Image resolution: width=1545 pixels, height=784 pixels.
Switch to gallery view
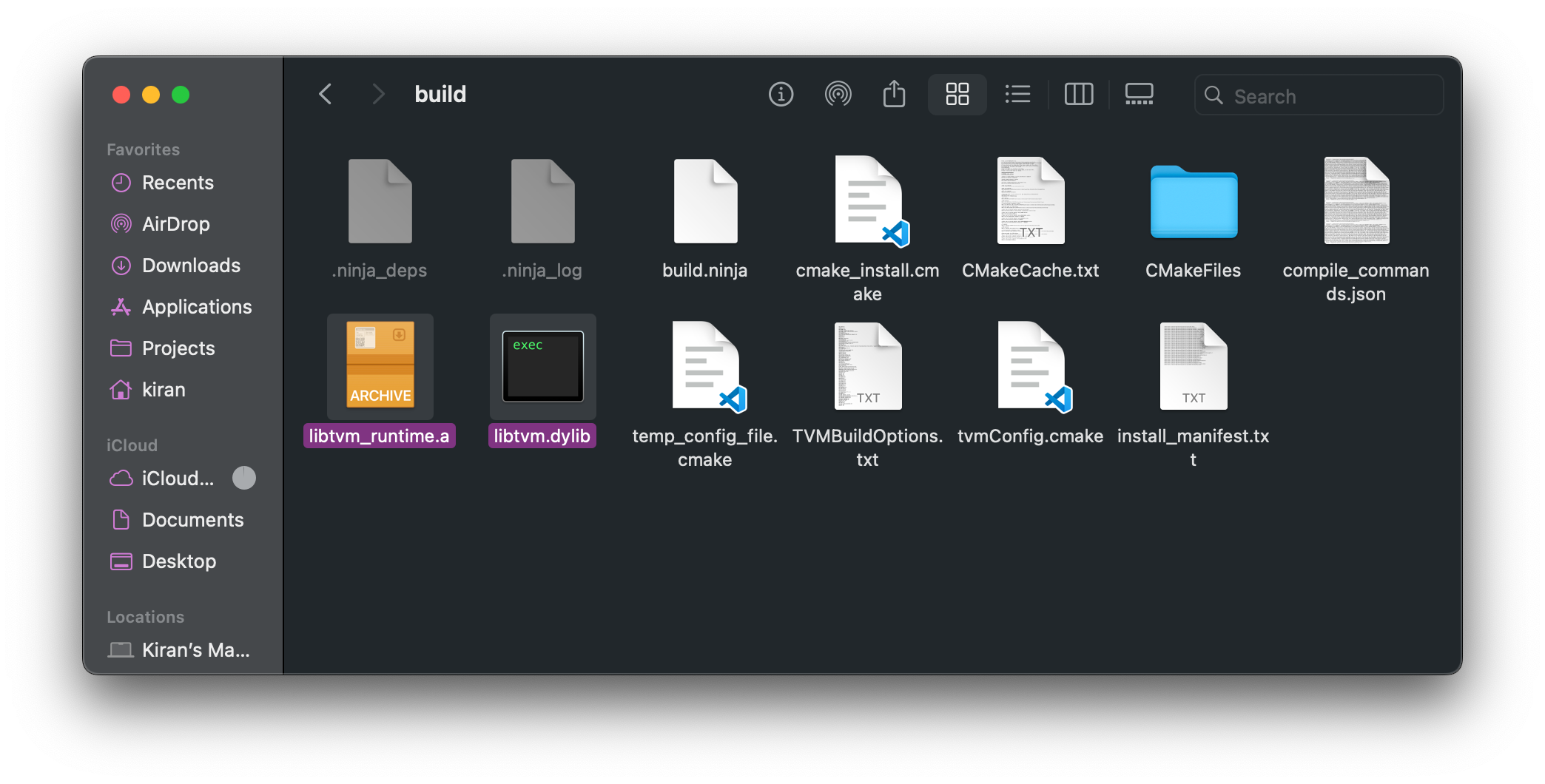point(1139,95)
